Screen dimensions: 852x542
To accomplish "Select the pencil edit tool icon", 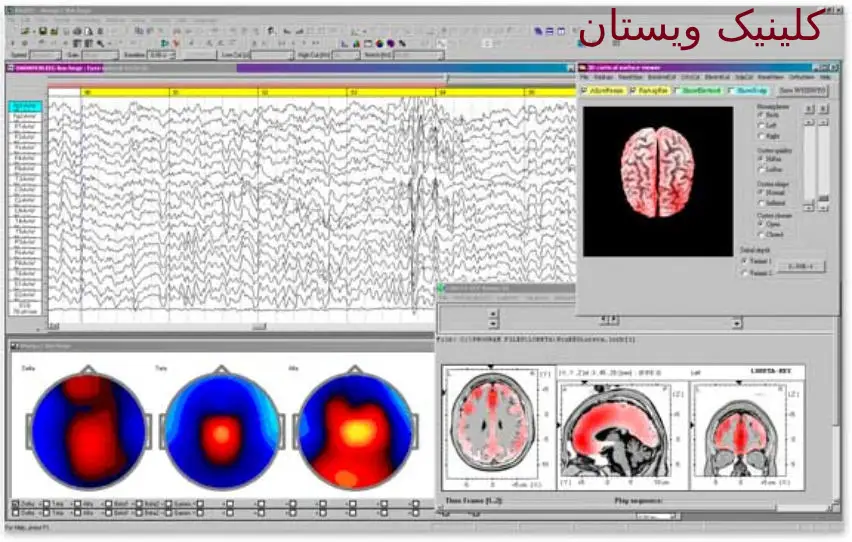I will tap(403, 43).
